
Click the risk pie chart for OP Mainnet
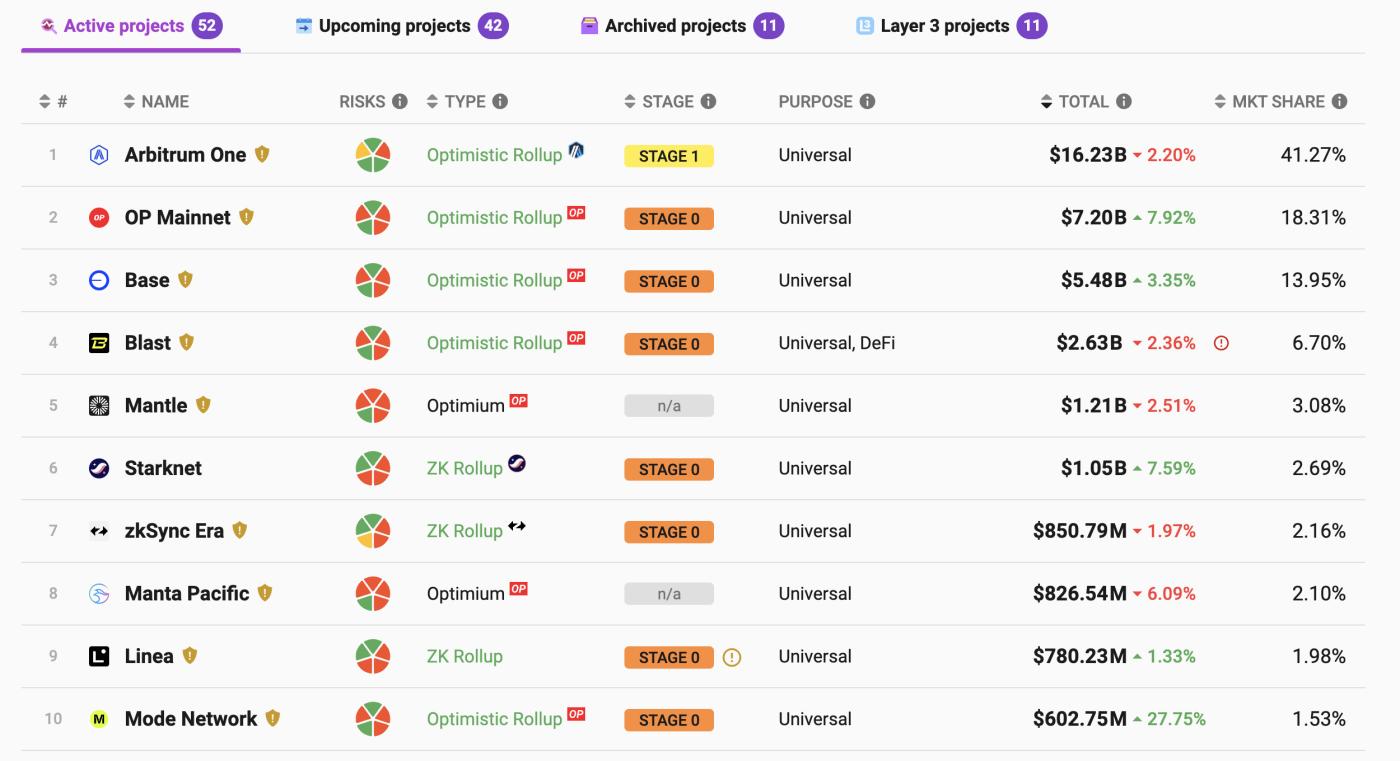pyautogui.click(x=373, y=218)
